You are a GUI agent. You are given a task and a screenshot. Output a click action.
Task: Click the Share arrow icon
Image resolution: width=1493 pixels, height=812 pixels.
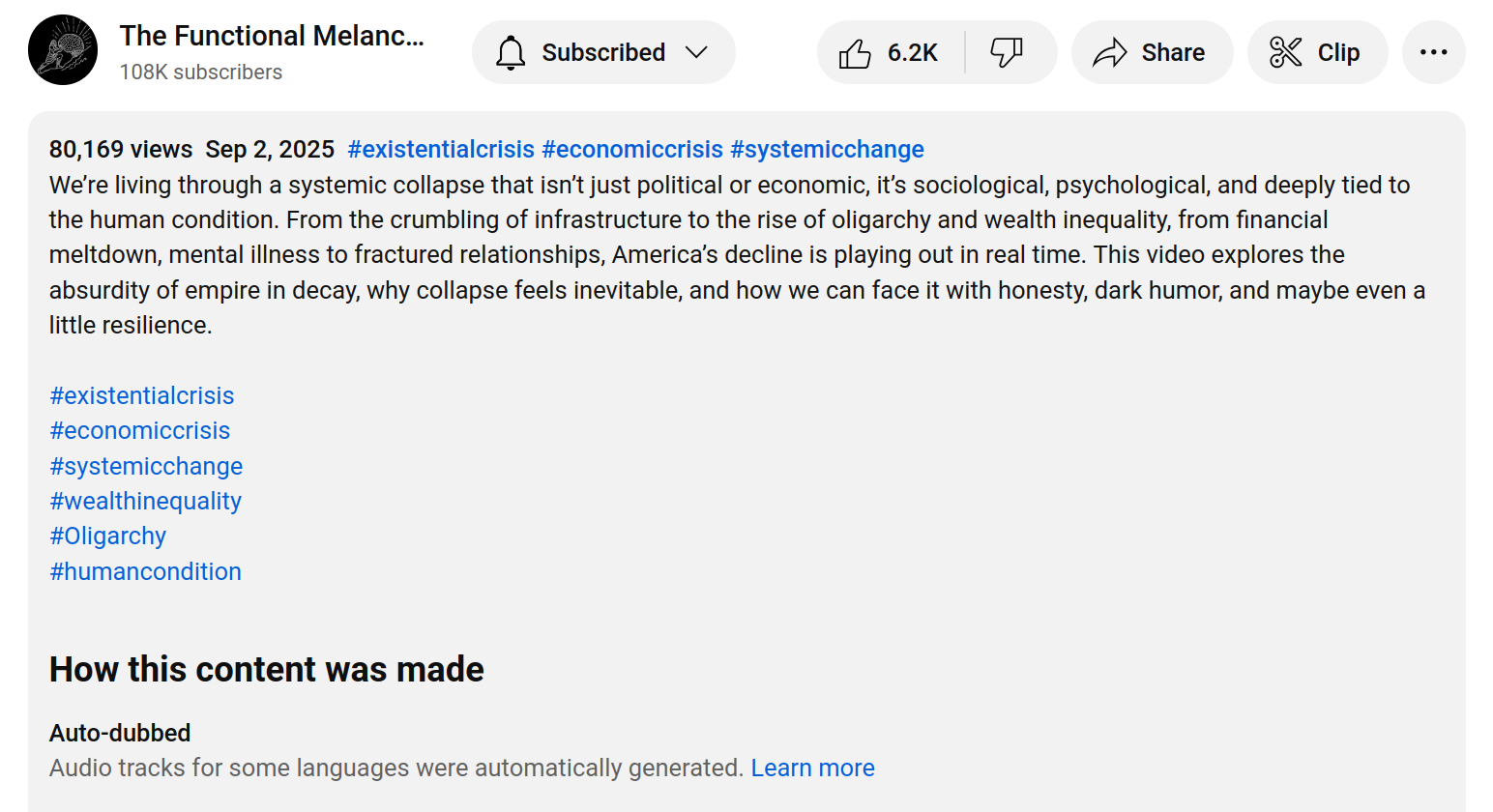pyautogui.click(x=1110, y=52)
